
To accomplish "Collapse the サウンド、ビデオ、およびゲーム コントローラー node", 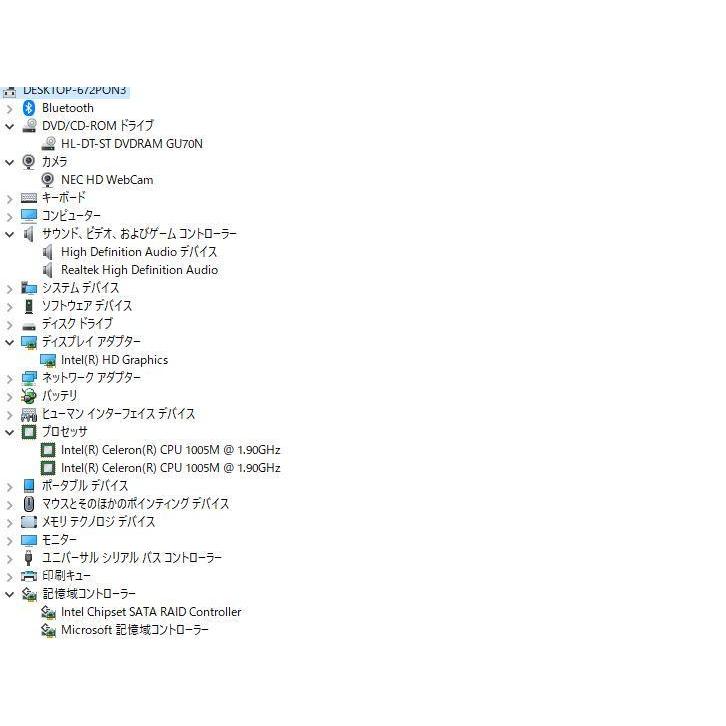I will [x=9, y=235].
